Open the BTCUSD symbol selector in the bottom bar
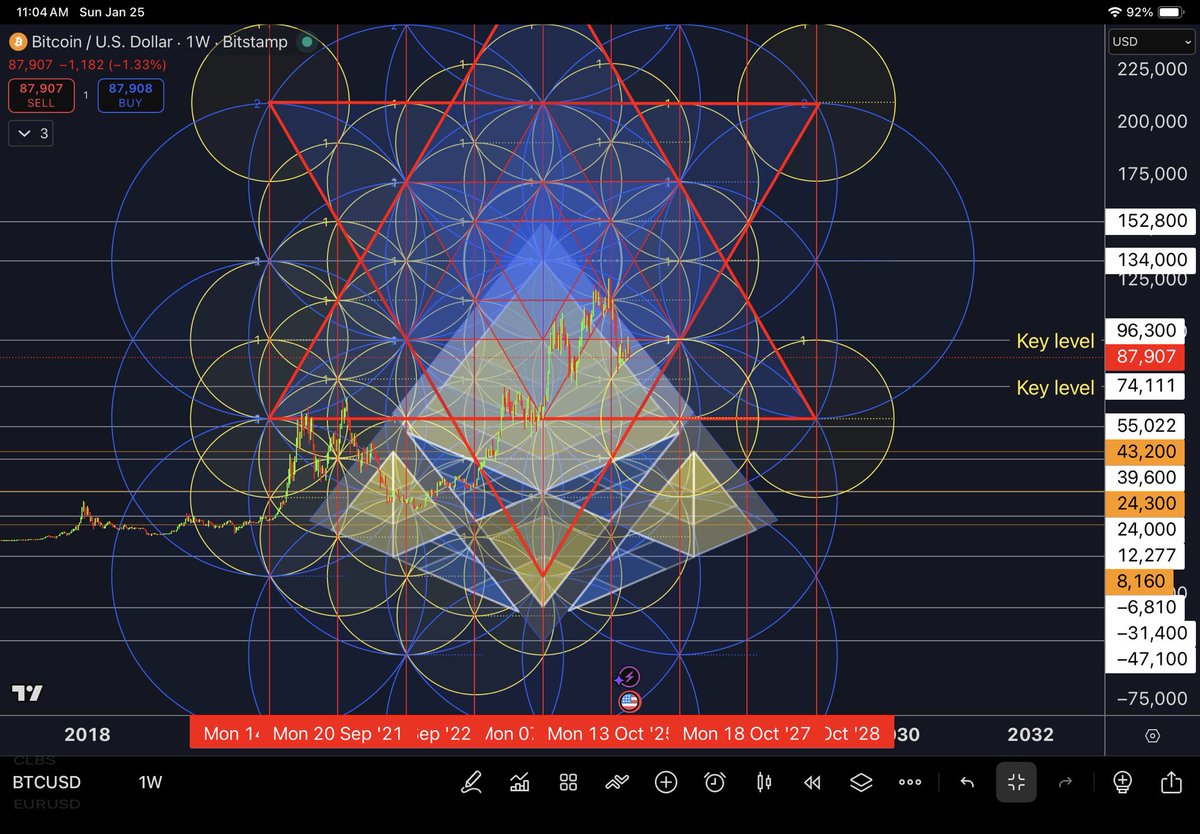1200x834 pixels. tap(47, 783)
